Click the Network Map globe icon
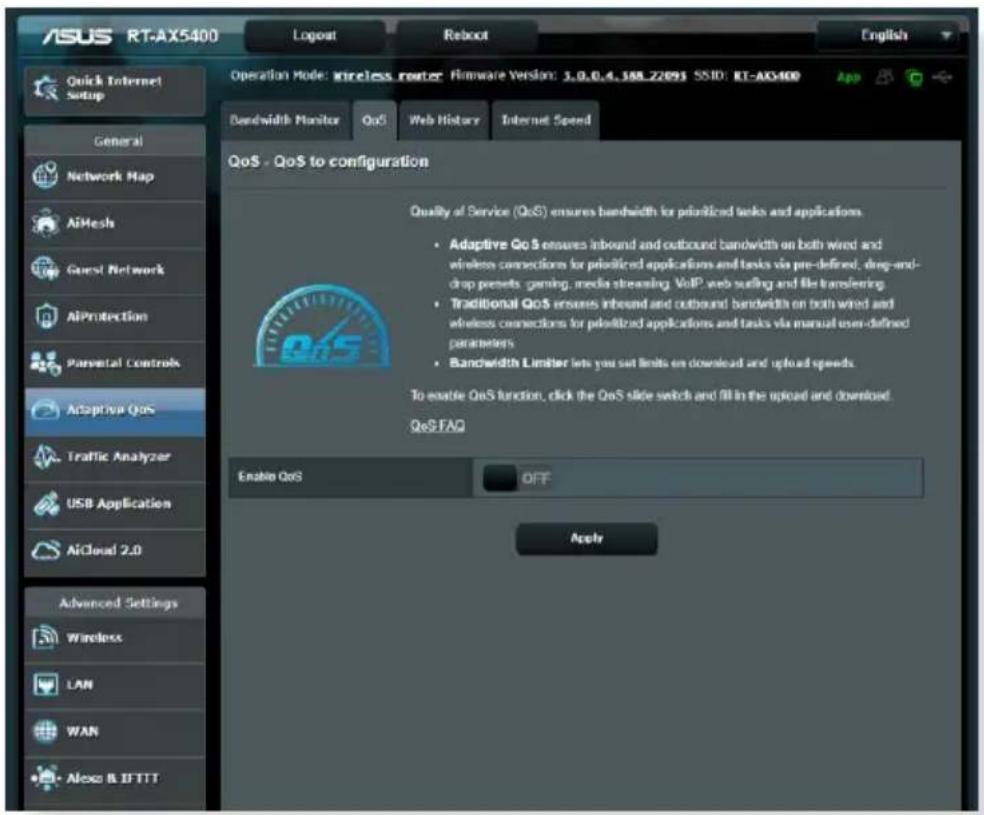The image size is (984, 815). click(45, 176)
